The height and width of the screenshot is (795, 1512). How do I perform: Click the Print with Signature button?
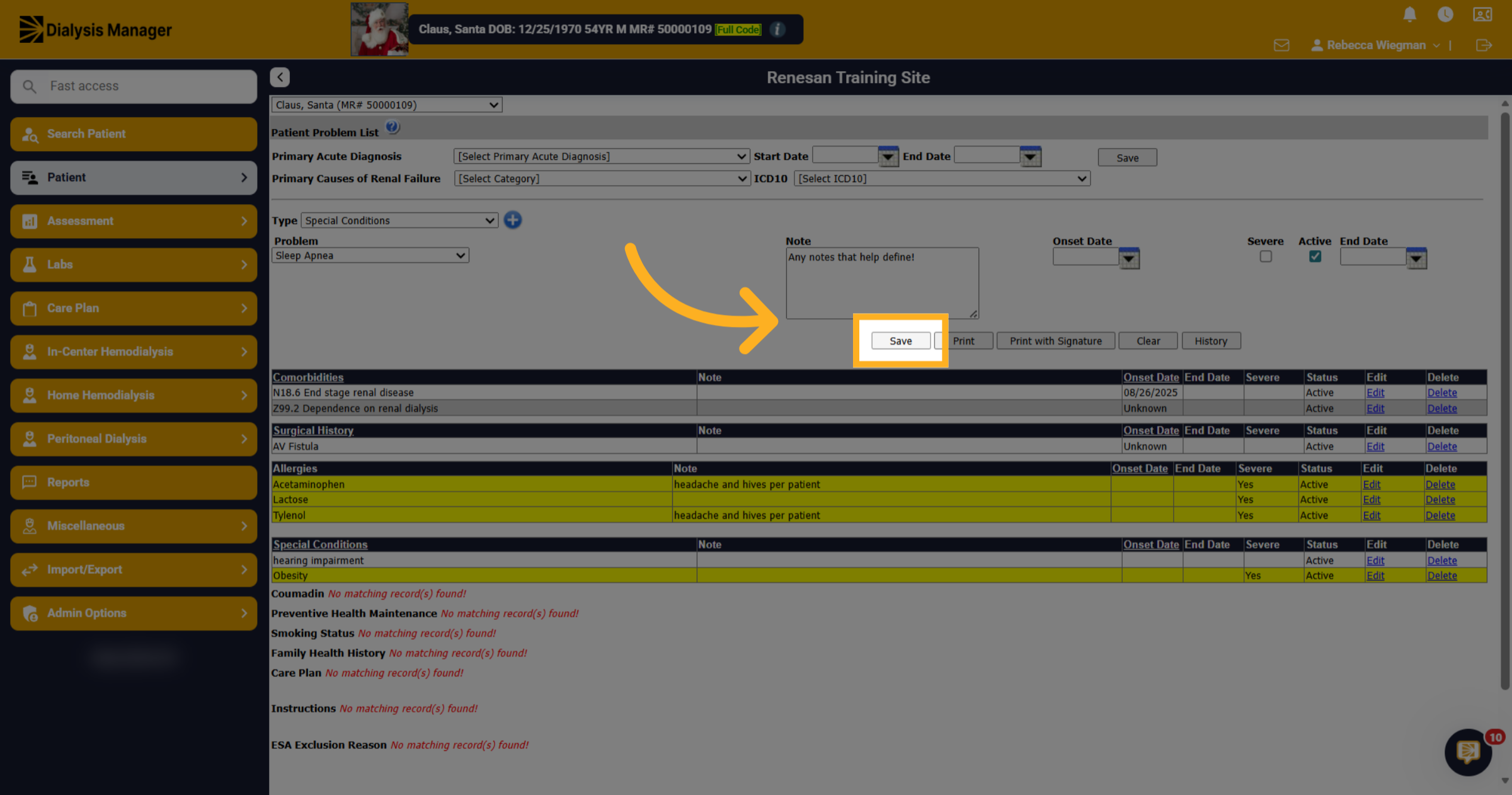1056,341
